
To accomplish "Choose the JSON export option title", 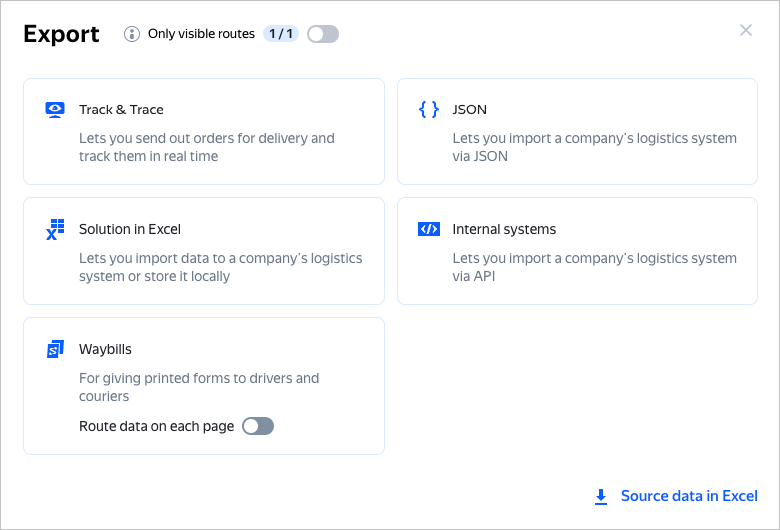I will click(469, 110).
